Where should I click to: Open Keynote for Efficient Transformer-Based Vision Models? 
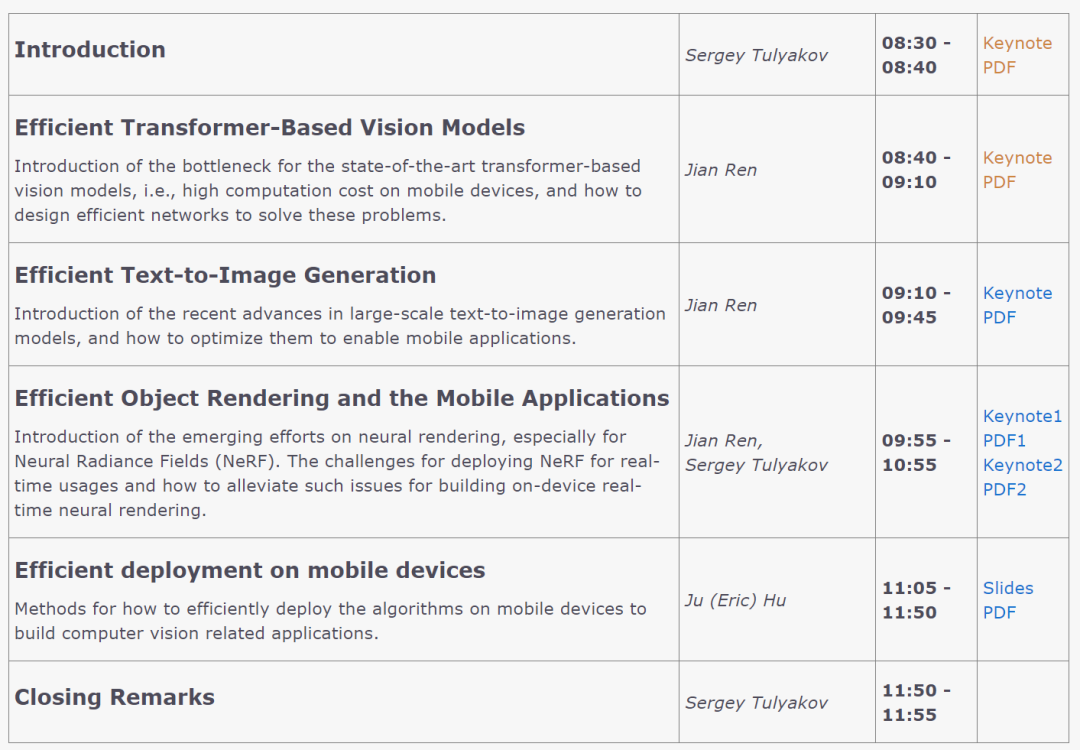pos(1017,158)
